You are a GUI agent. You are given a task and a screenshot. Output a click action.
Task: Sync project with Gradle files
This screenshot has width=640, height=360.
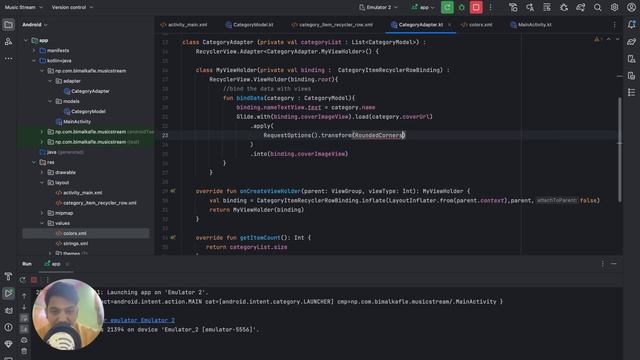tap(580, 7)
